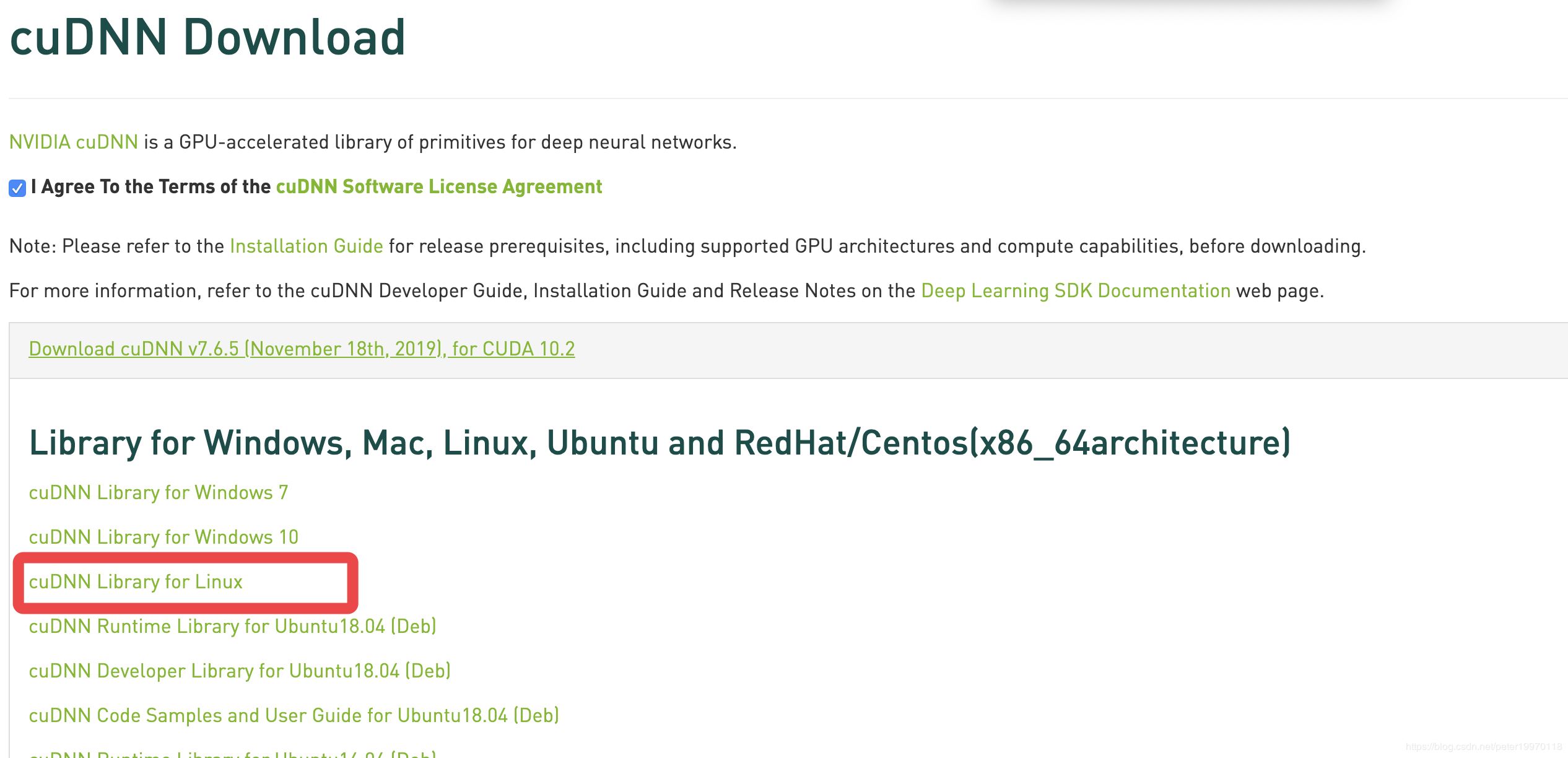
Task: Open the cuDNN Software License Agreement
Action: tap(438, 187)
